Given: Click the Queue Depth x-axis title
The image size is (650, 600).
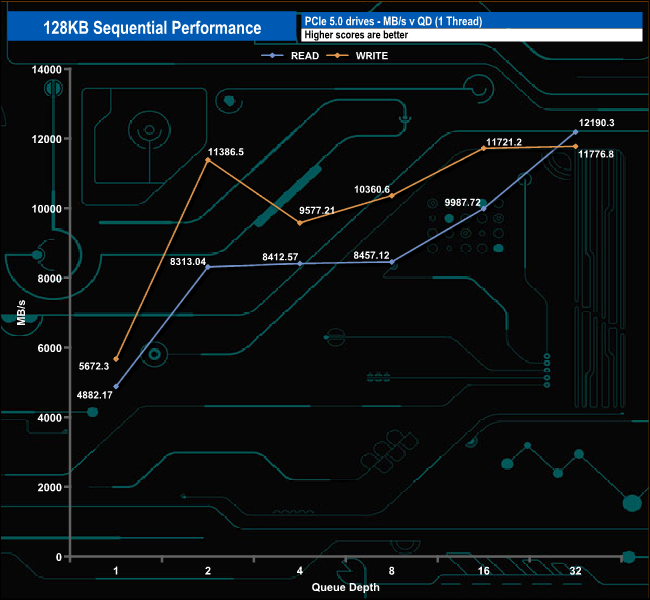Looking at the screenshot, I should (345, 588).
